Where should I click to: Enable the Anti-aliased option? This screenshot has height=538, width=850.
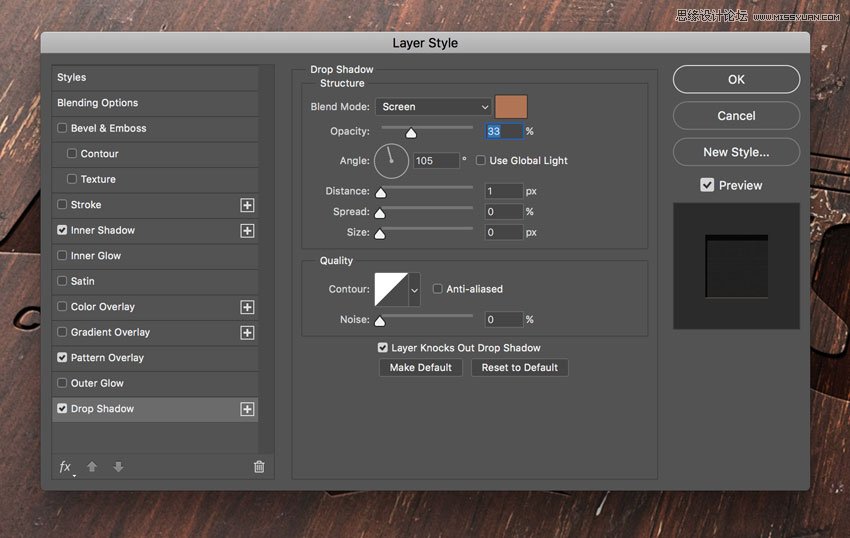coord(438,289)
